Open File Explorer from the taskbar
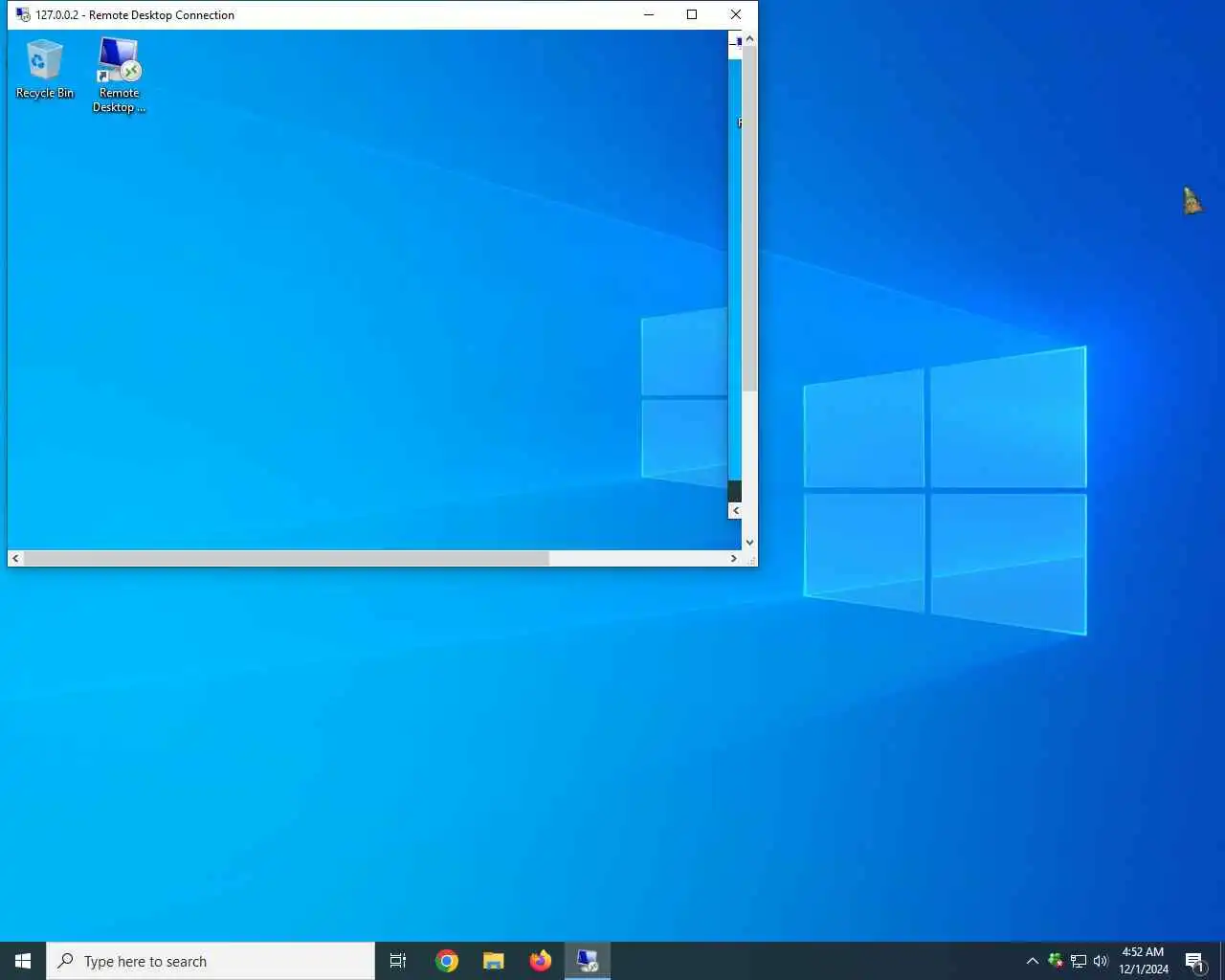Viewport: 1225px width, 980px height. click(x=493, y=961)
